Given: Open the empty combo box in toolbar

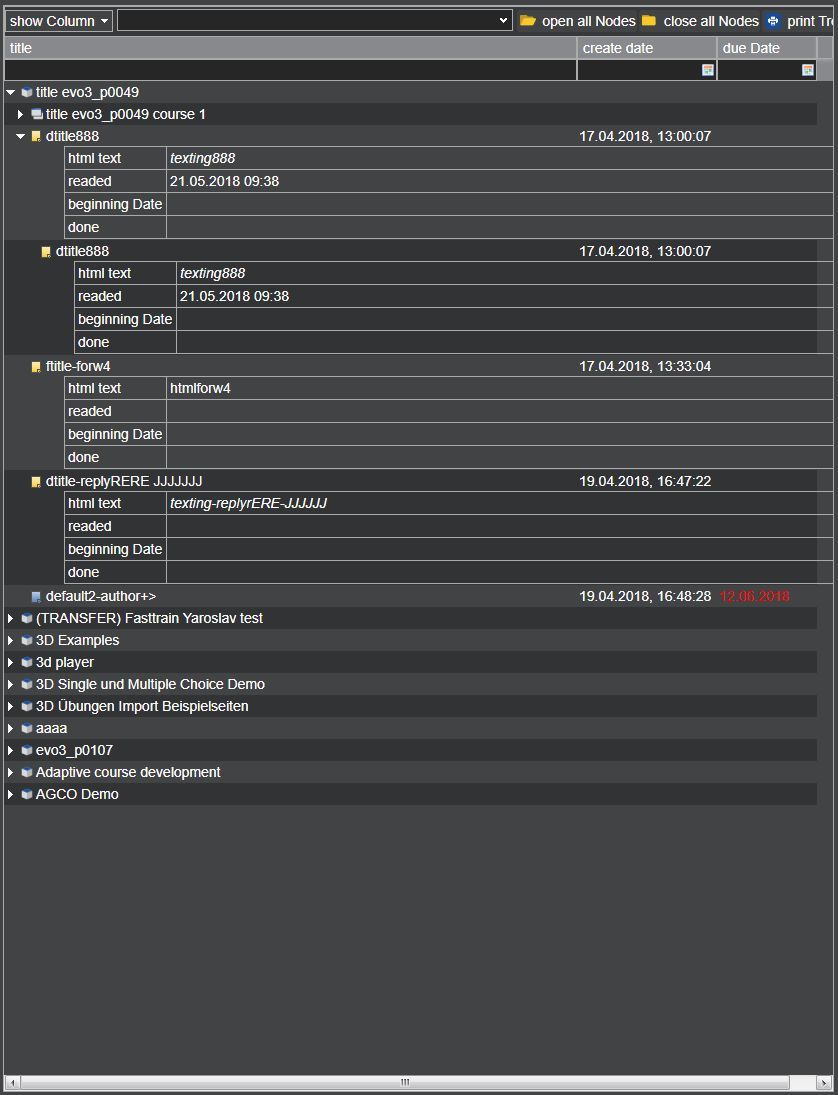Looking at the screenshot, I should [315, 21].
